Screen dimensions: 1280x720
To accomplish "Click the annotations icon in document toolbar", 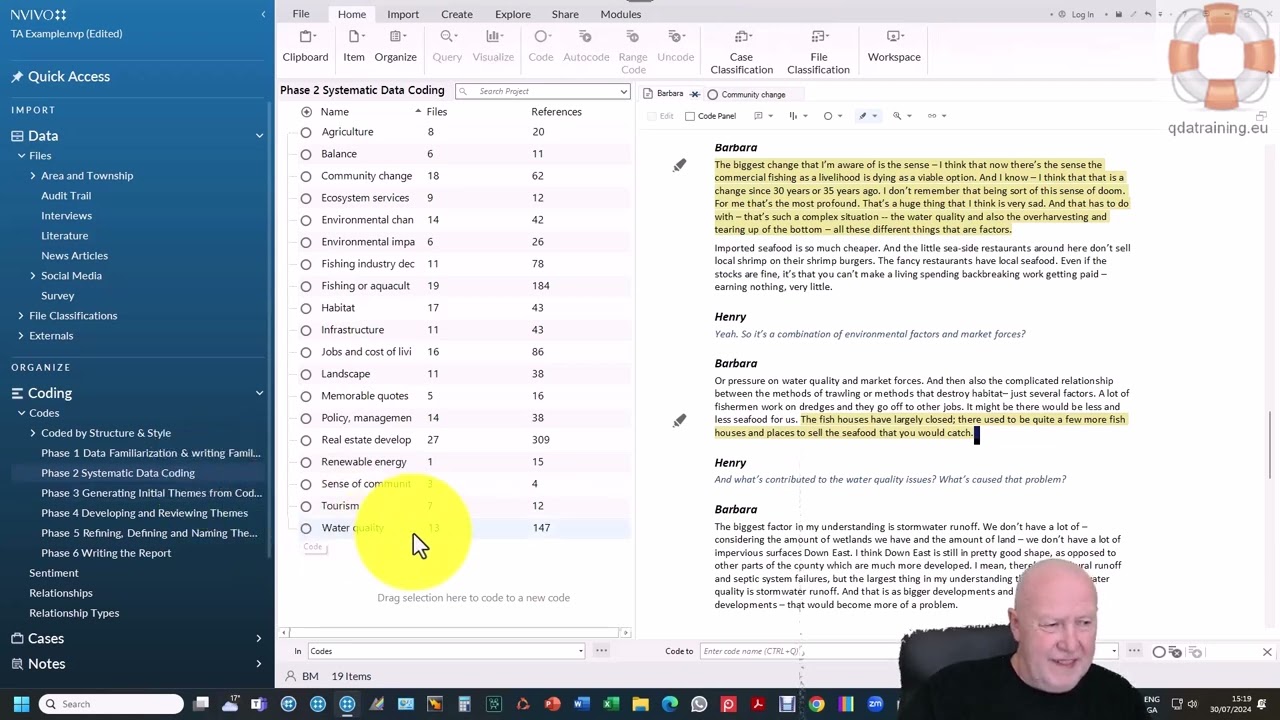I will pyautogui.click(x=758, y=116).
